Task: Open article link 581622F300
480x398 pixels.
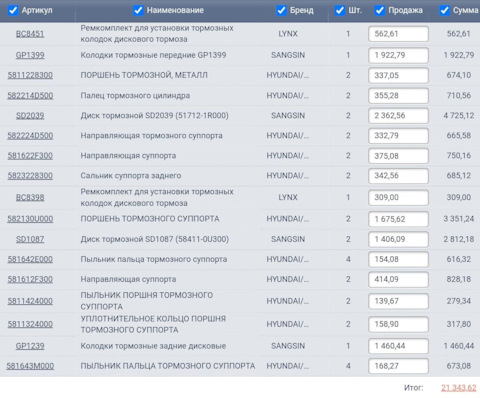Action: pos(30,156)
